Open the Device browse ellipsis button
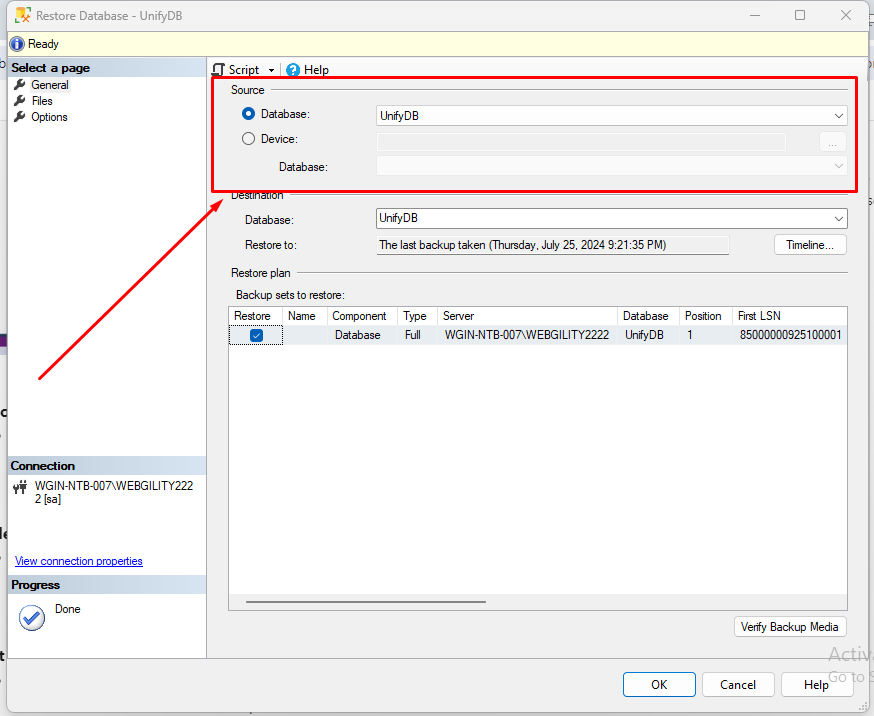The width and height of the screenshot is (874, 716). 832,141
